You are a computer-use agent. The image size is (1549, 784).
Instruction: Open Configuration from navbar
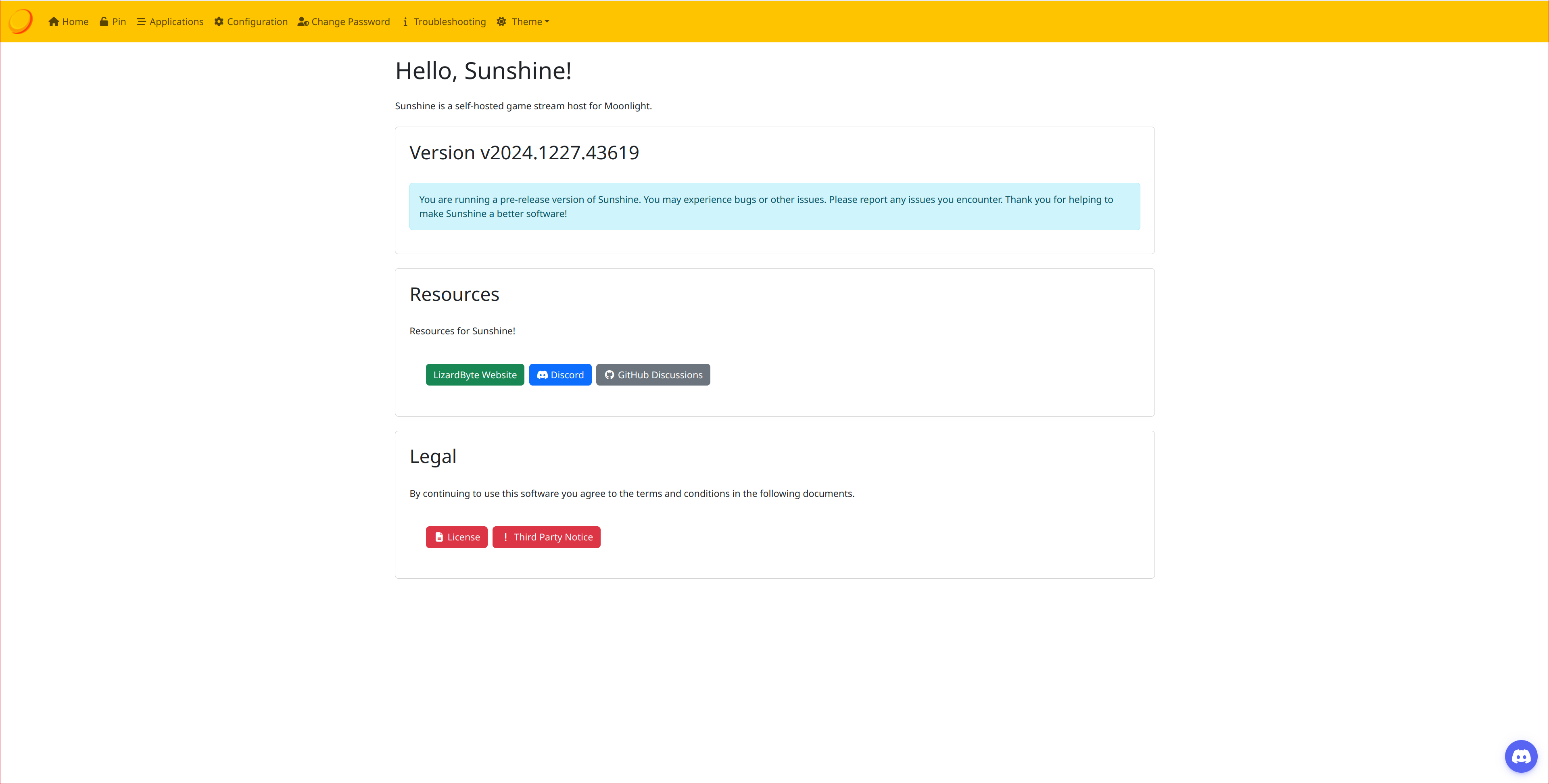pos(257,22)
